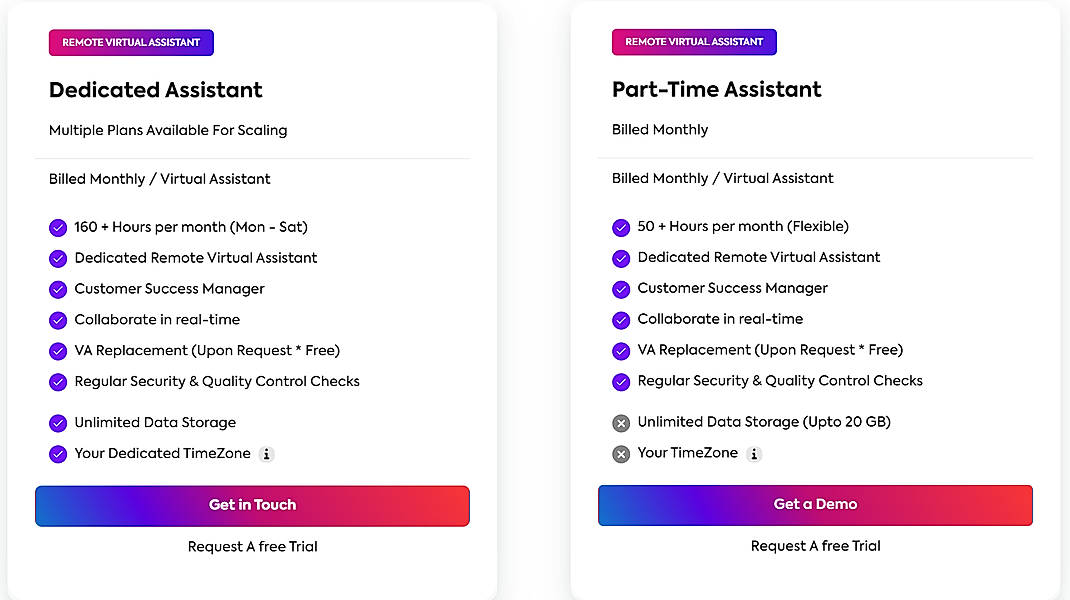Select the Part-Time Assistant plan title
Screen dimensions: 1070x600
coord(716,89)
